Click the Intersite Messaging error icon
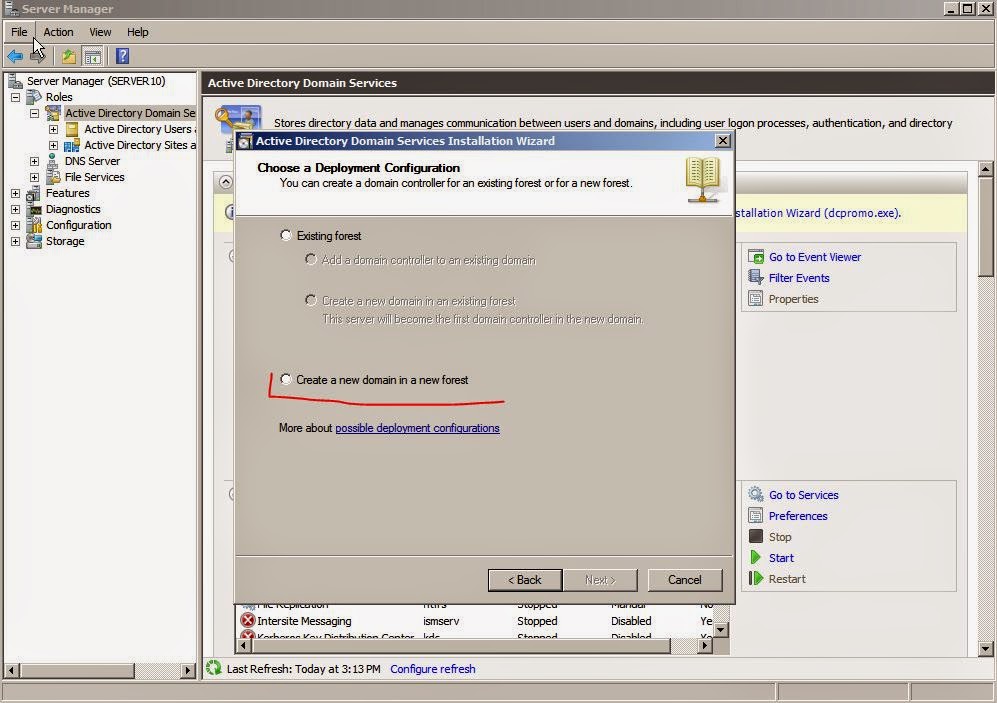 (247, 620)
